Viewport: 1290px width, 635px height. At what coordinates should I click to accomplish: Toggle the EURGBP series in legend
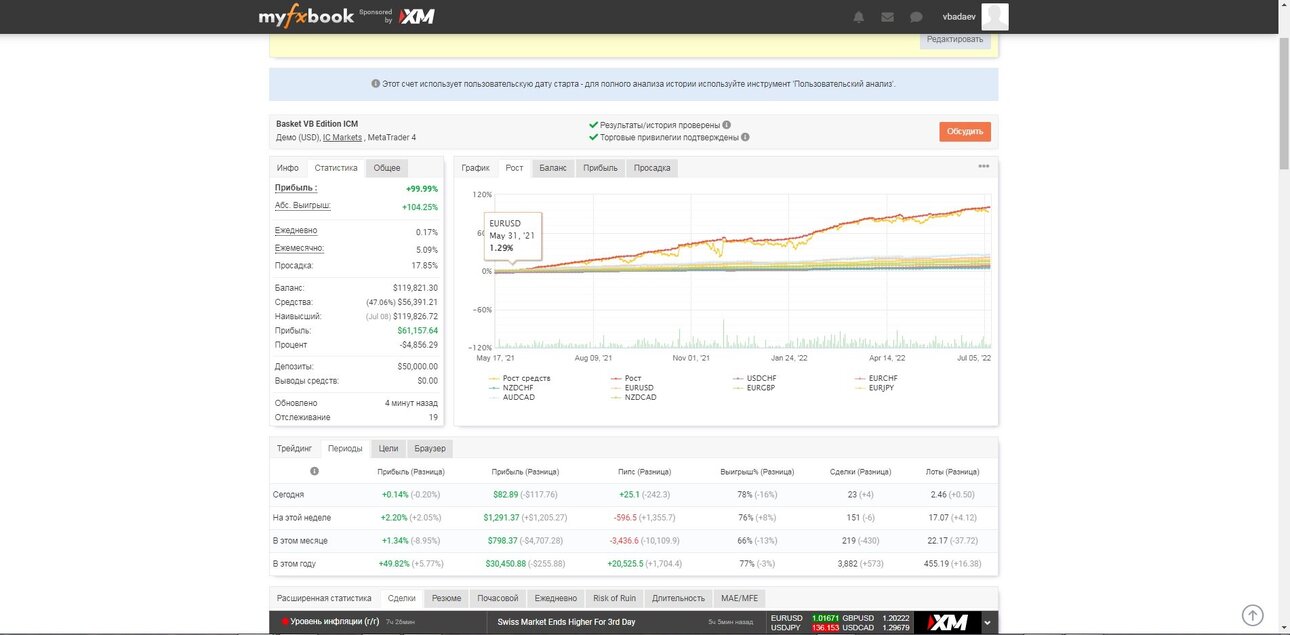click(754, 387)
